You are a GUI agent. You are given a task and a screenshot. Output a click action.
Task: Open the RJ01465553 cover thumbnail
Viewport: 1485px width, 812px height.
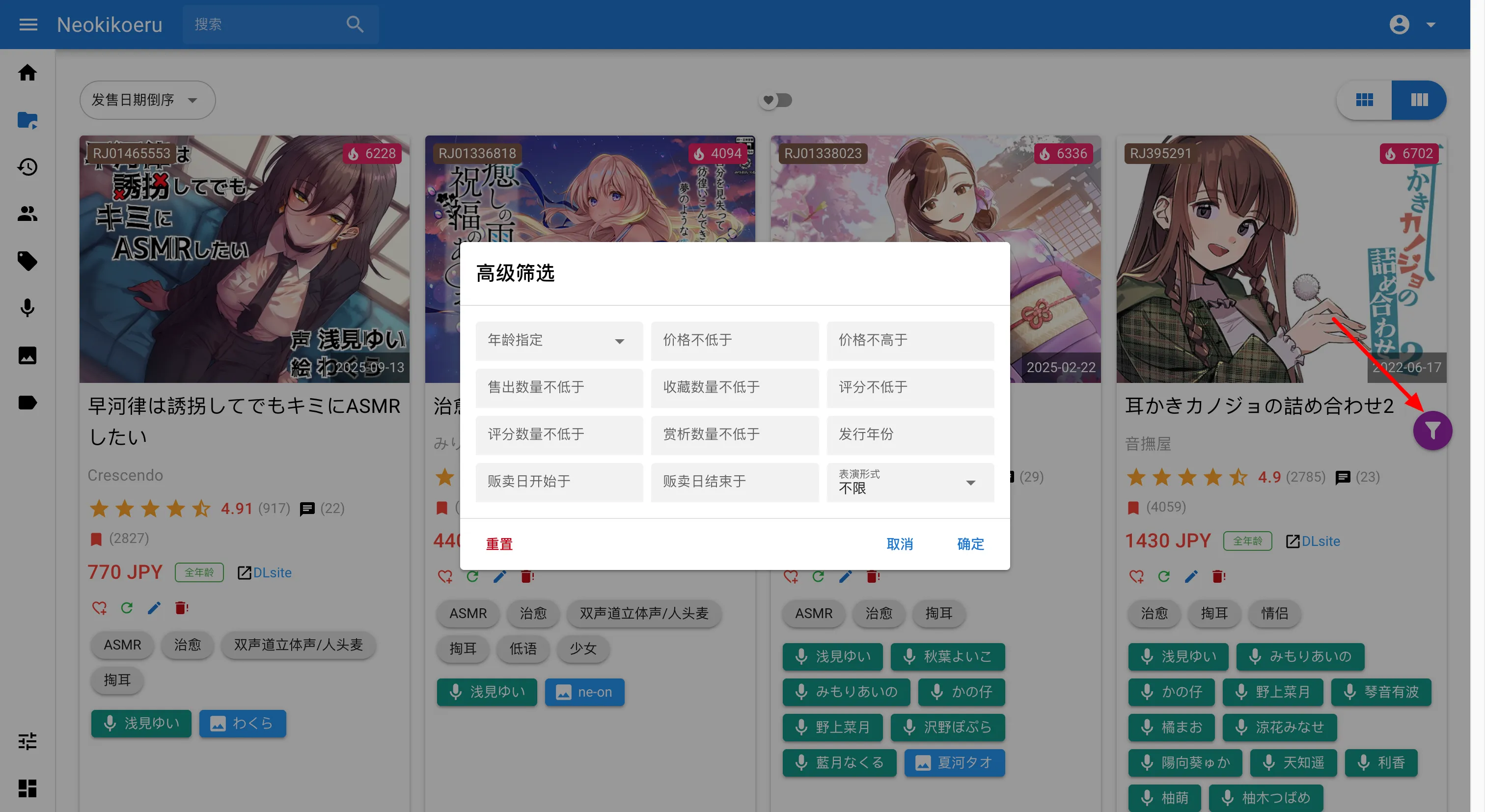[245, 259]
